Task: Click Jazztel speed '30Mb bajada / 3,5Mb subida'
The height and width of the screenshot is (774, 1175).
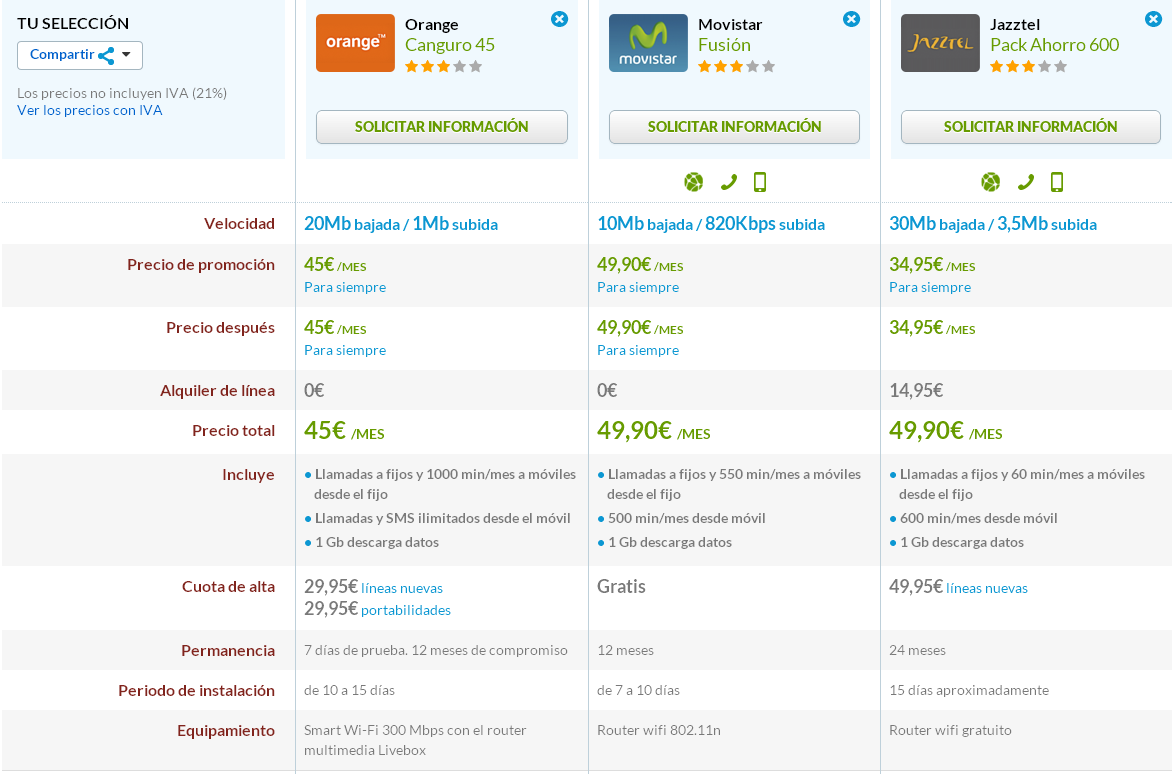Action: [993, 224]
